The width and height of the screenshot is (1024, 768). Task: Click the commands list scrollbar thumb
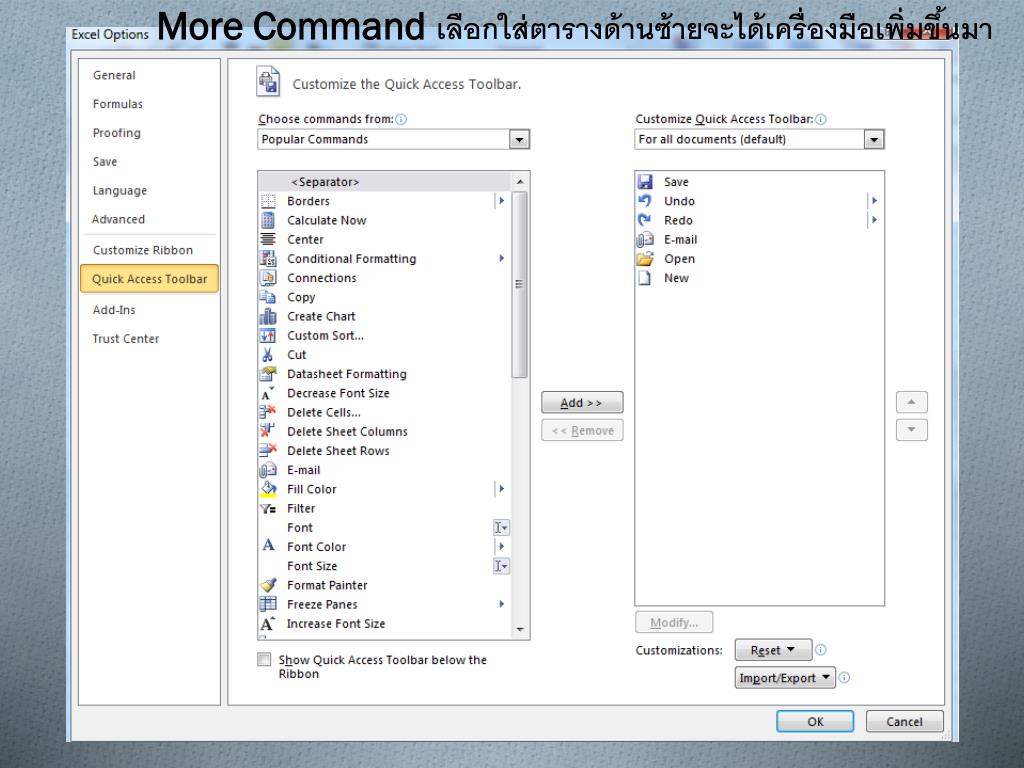click(x=520, y=285)
